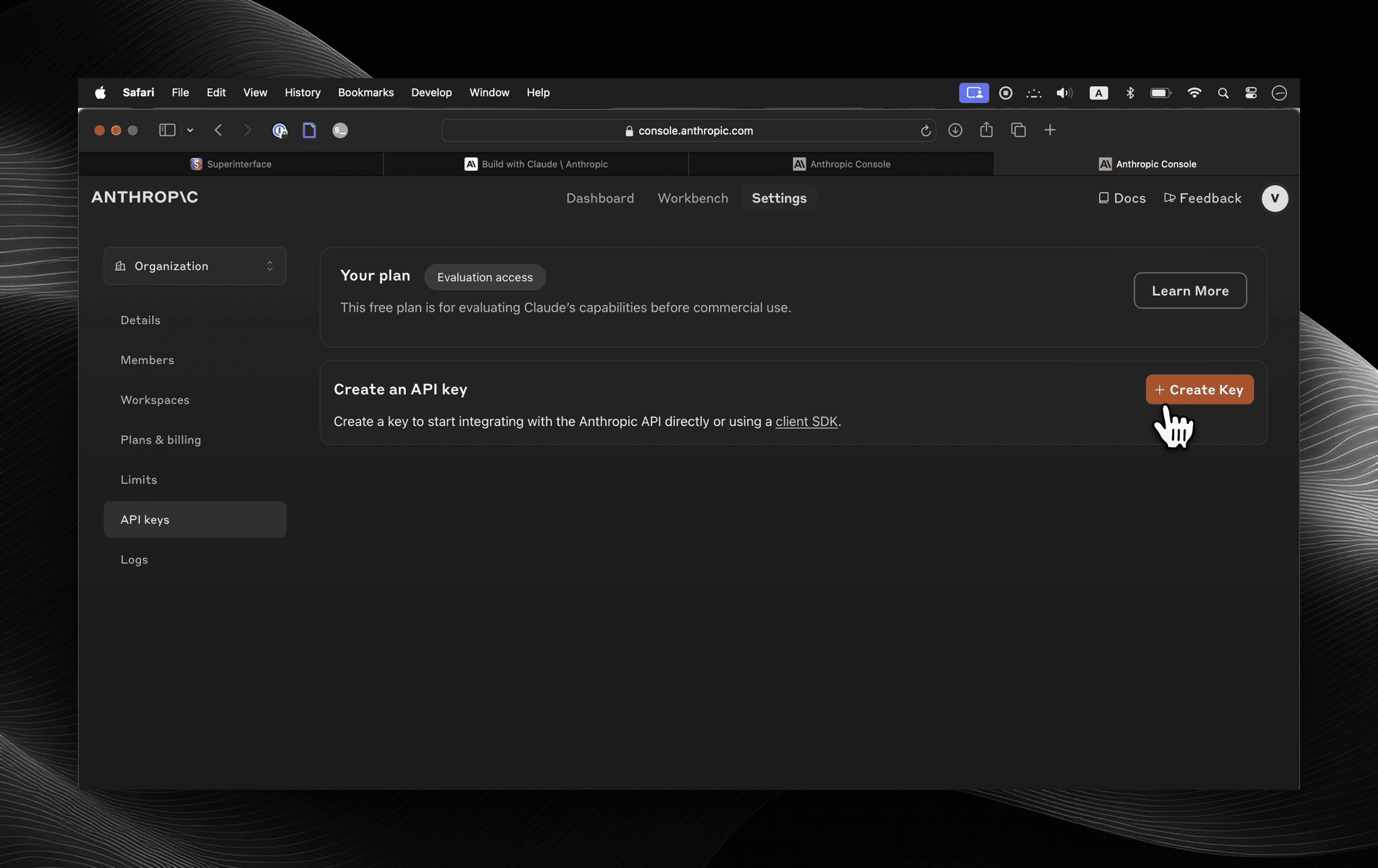Click the Wi-Fi icon in the menu bar
This screenshot has width=1378, height=868.
tap(1195, 93)
